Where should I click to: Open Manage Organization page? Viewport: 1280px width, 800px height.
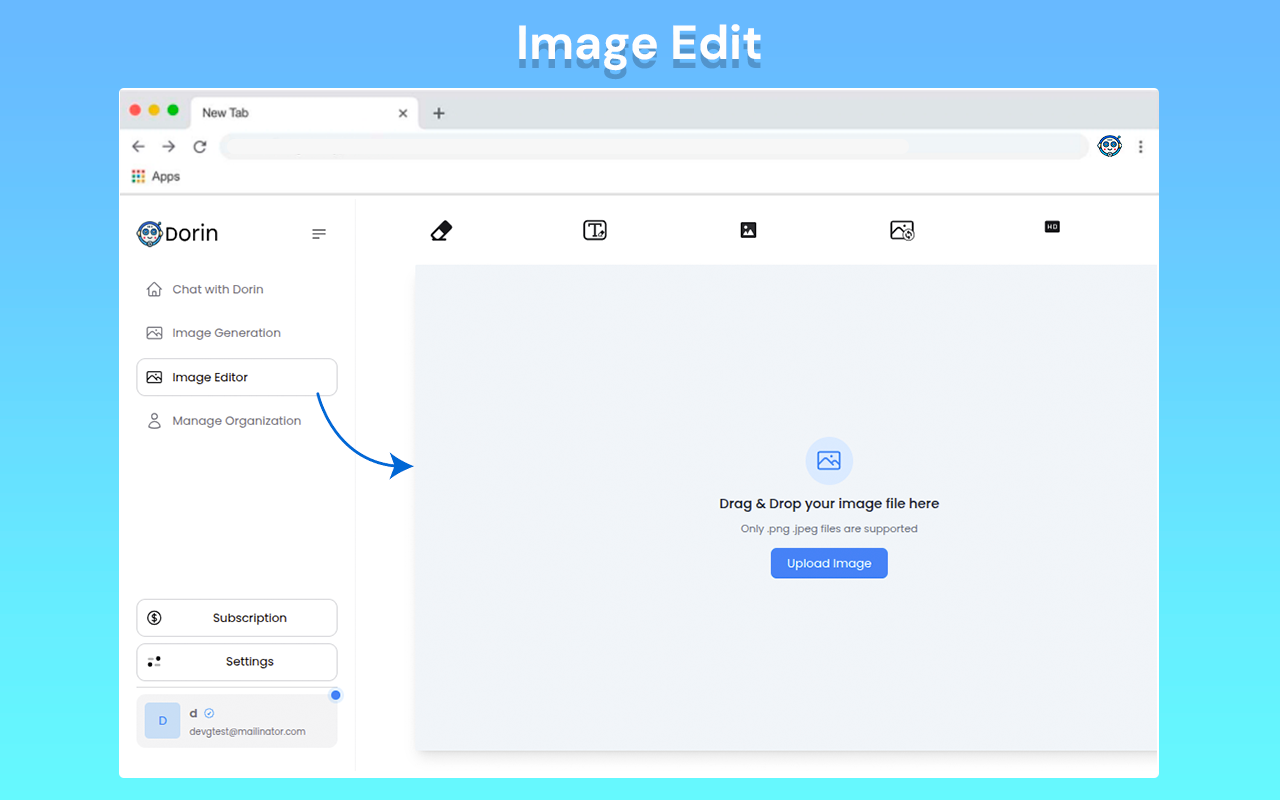236,421
